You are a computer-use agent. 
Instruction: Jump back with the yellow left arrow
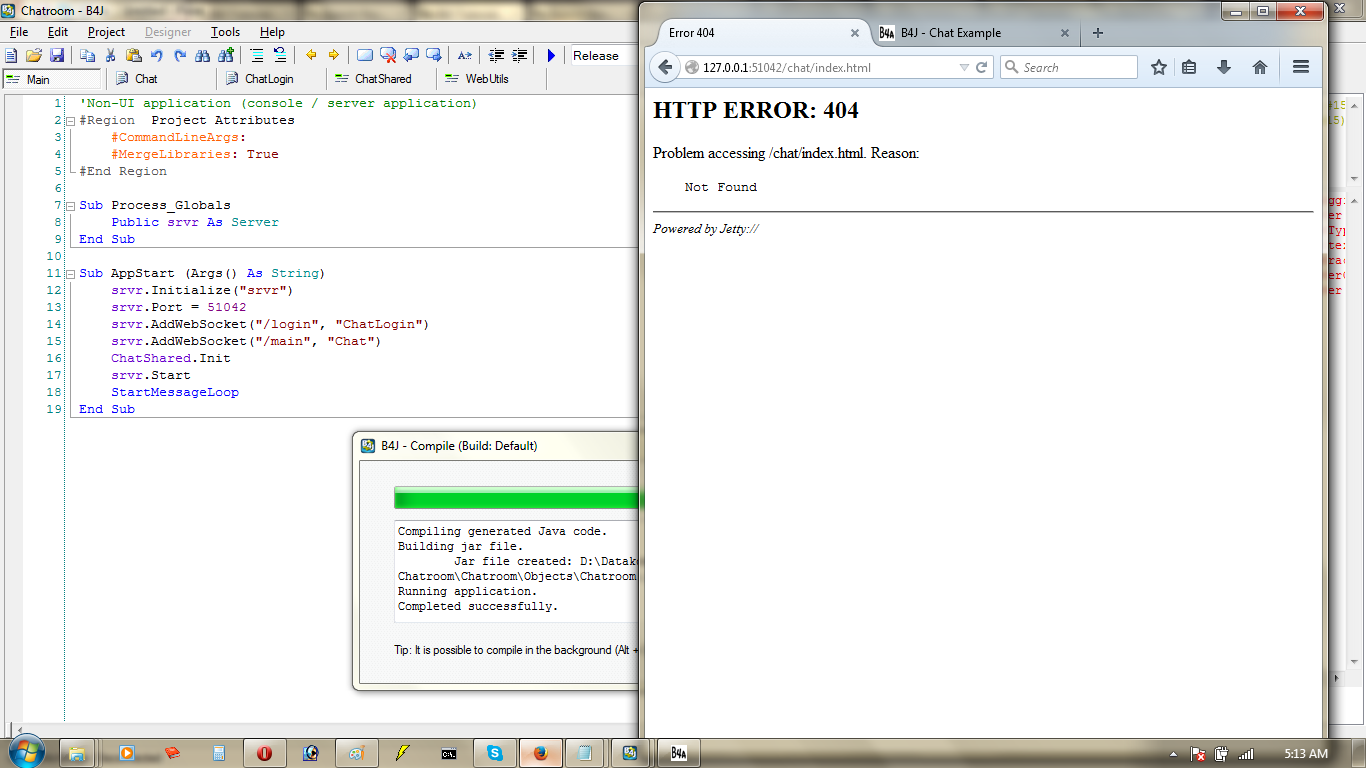click(x=311, y=56)
